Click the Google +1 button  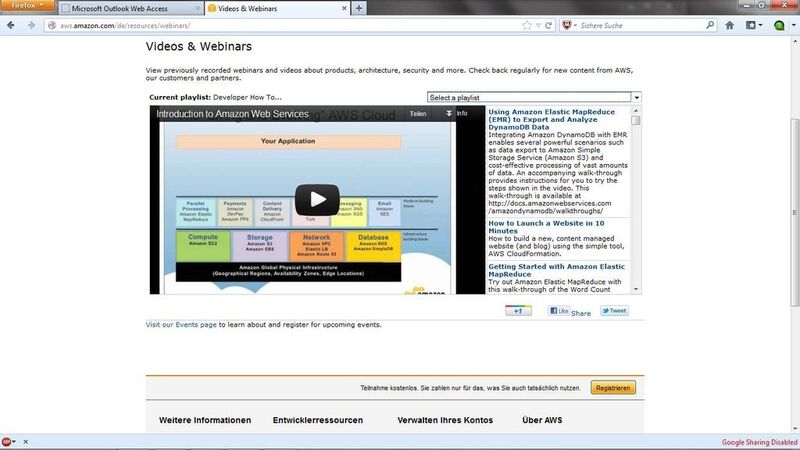point(518,311)
